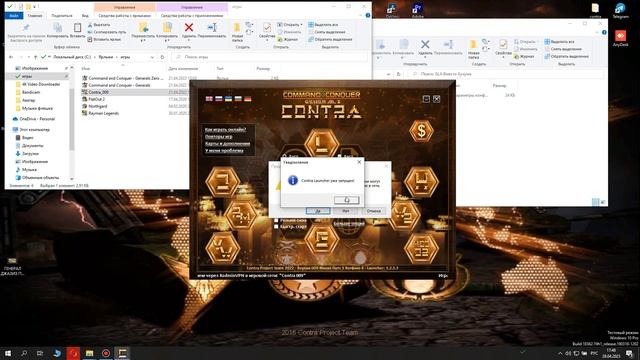Show hidden system tray icons chevron
Screen dimensions: 640x360
[560, 353]
